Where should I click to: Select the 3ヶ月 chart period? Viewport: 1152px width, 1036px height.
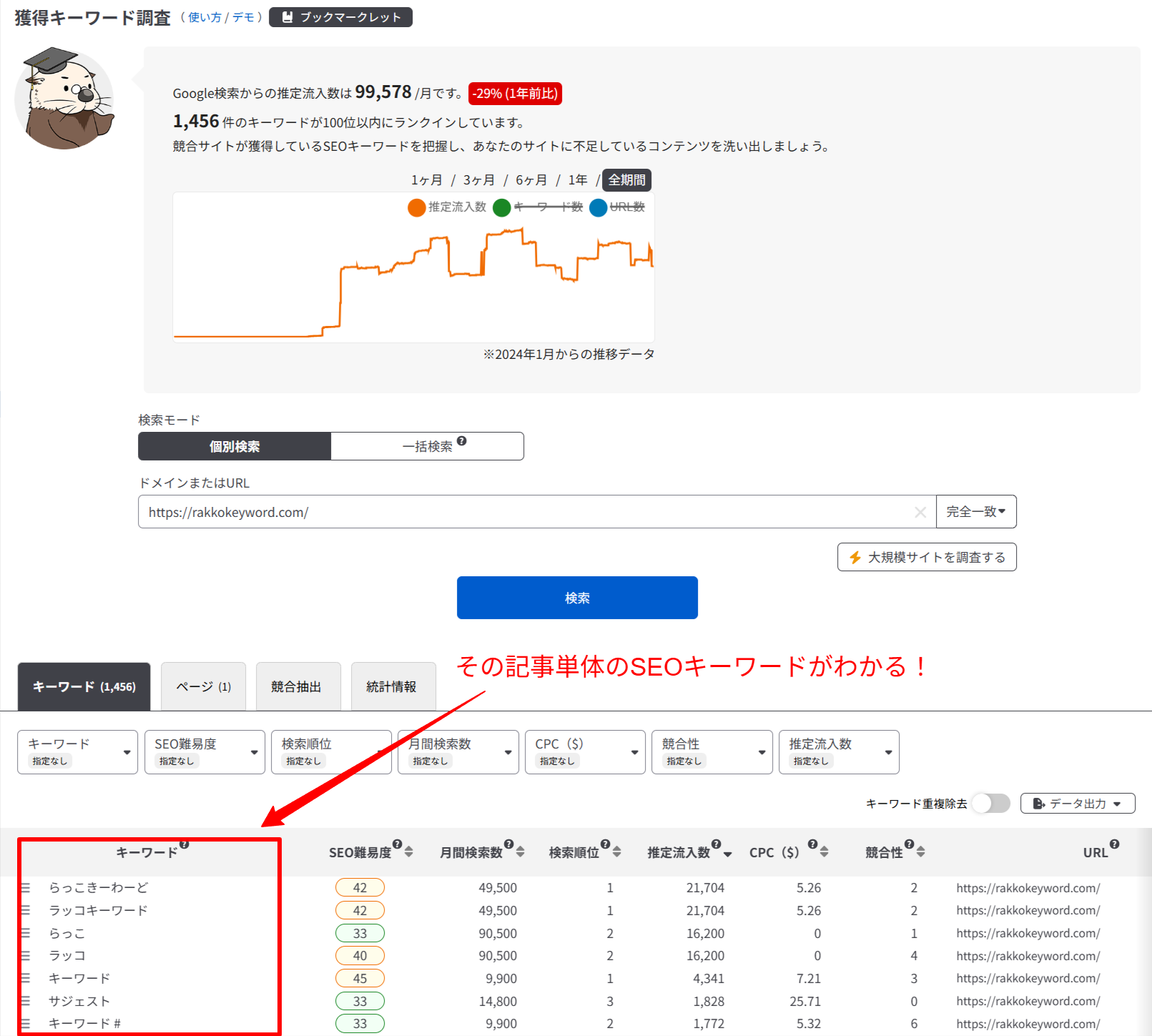[x=479, y=180]
